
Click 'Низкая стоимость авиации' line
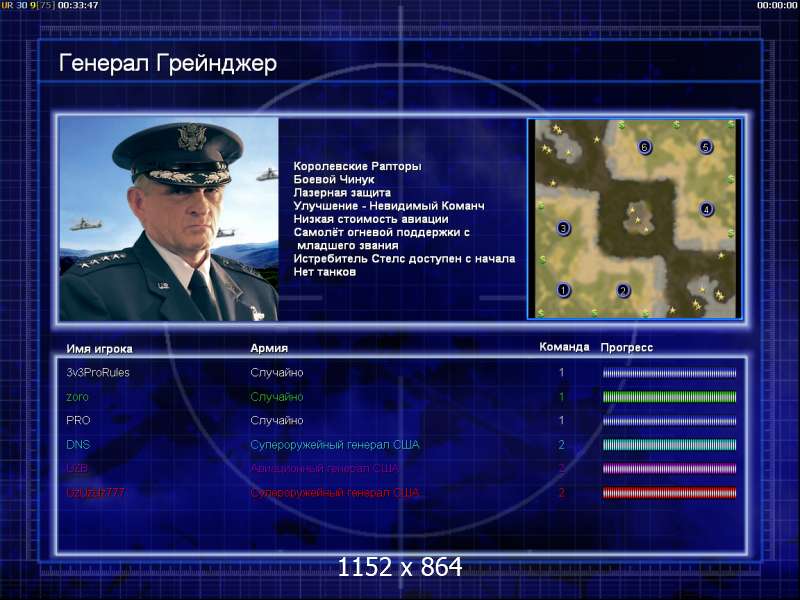coord(371,219)
